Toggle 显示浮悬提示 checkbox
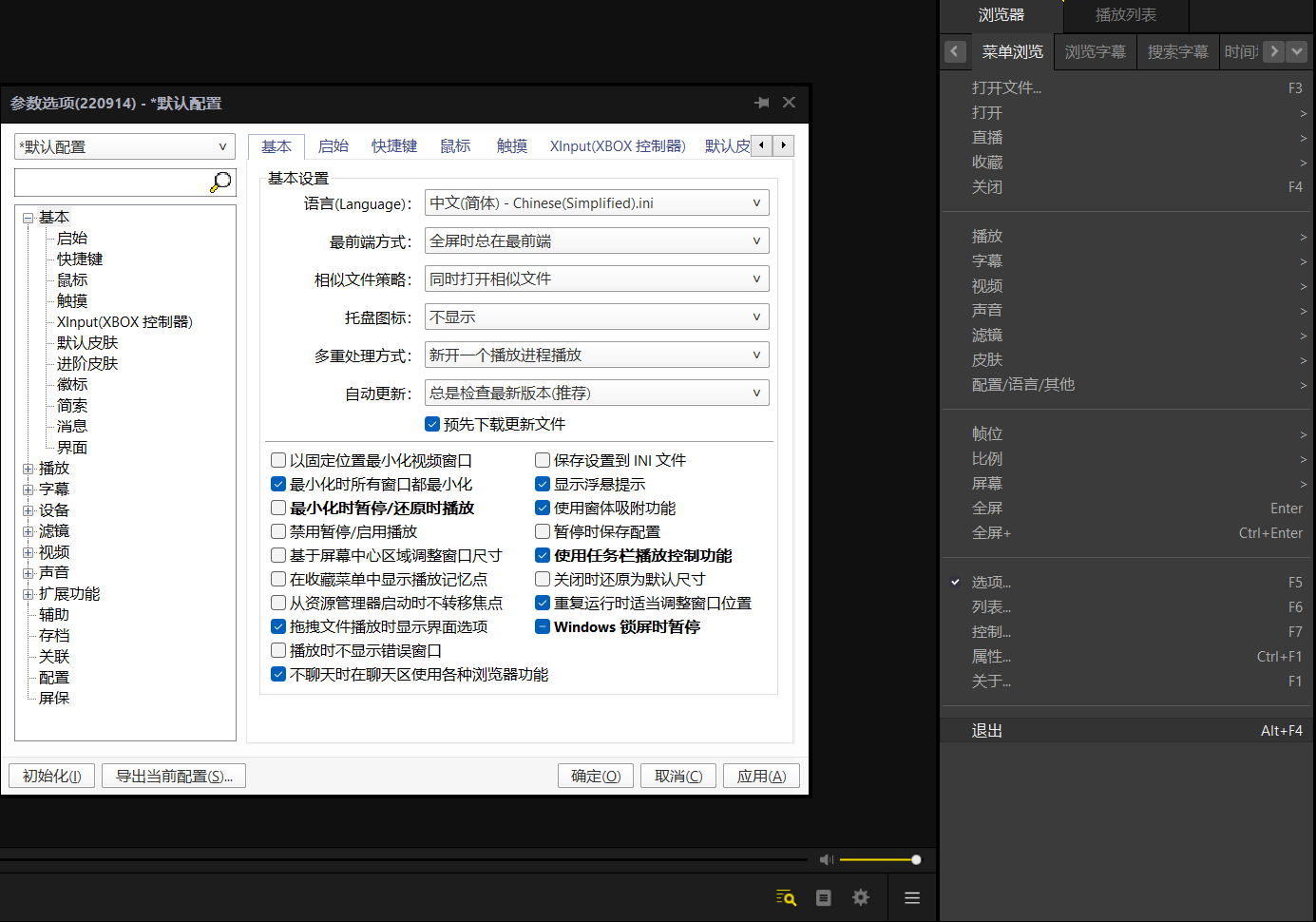The image size is (1316, 922). point(543,484)
